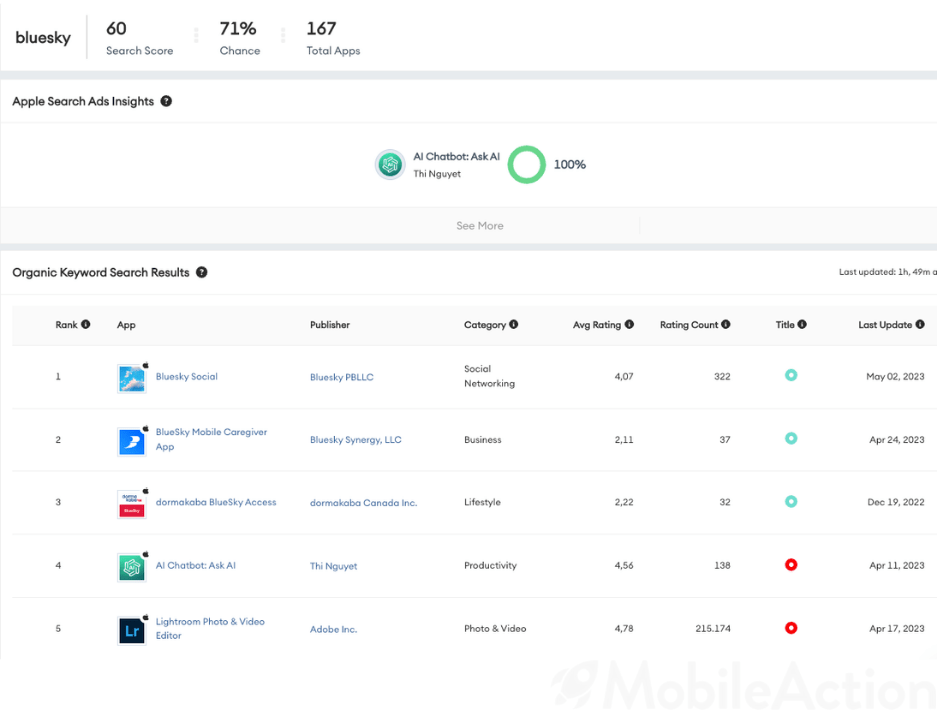Click the BlueSky Mobile Caregiver app icon
Viewport: 941px width, 717px height.
click(x=131, y=442)
